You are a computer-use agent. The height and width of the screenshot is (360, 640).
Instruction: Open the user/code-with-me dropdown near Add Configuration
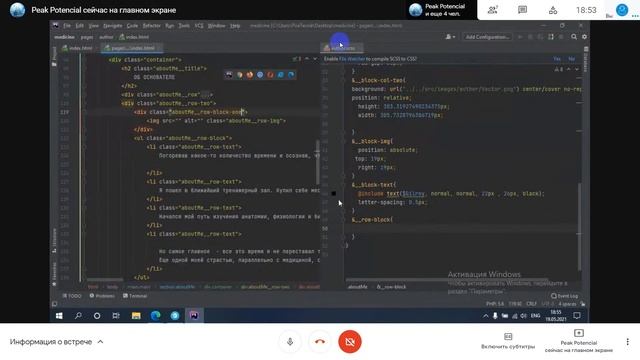pyautogui.click(x=450, y=37)
